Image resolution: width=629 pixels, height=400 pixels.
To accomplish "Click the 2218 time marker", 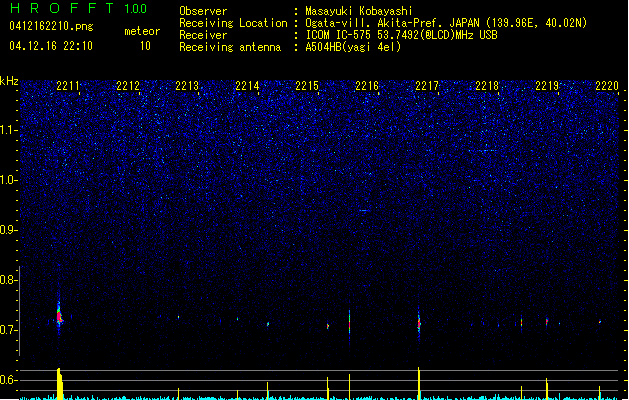I will click(487, 86).
